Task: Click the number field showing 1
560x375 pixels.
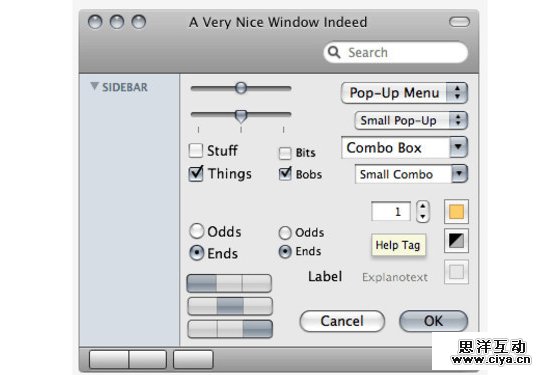Action: coord(391,211)
